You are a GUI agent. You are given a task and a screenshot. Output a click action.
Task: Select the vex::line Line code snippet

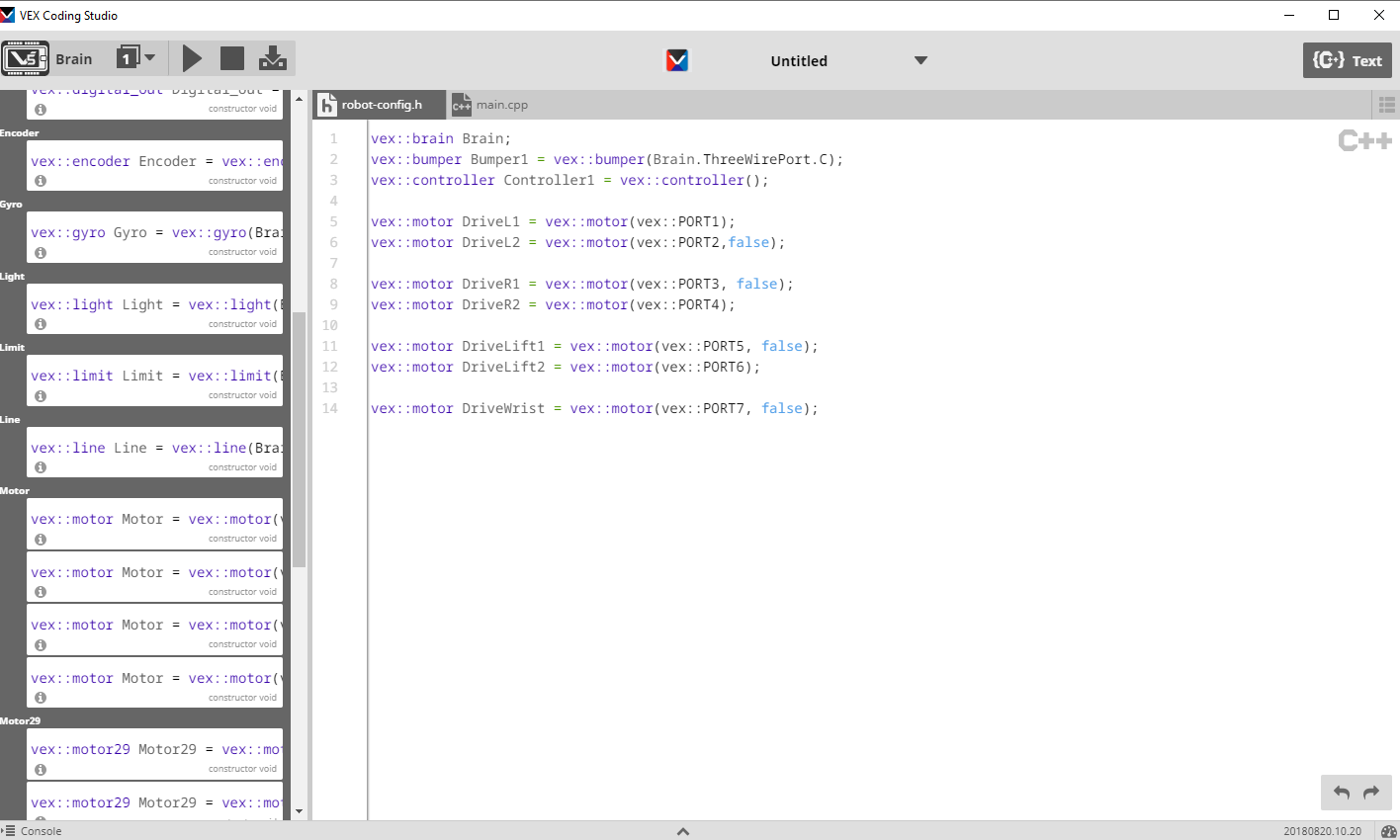tap(155, 452)
